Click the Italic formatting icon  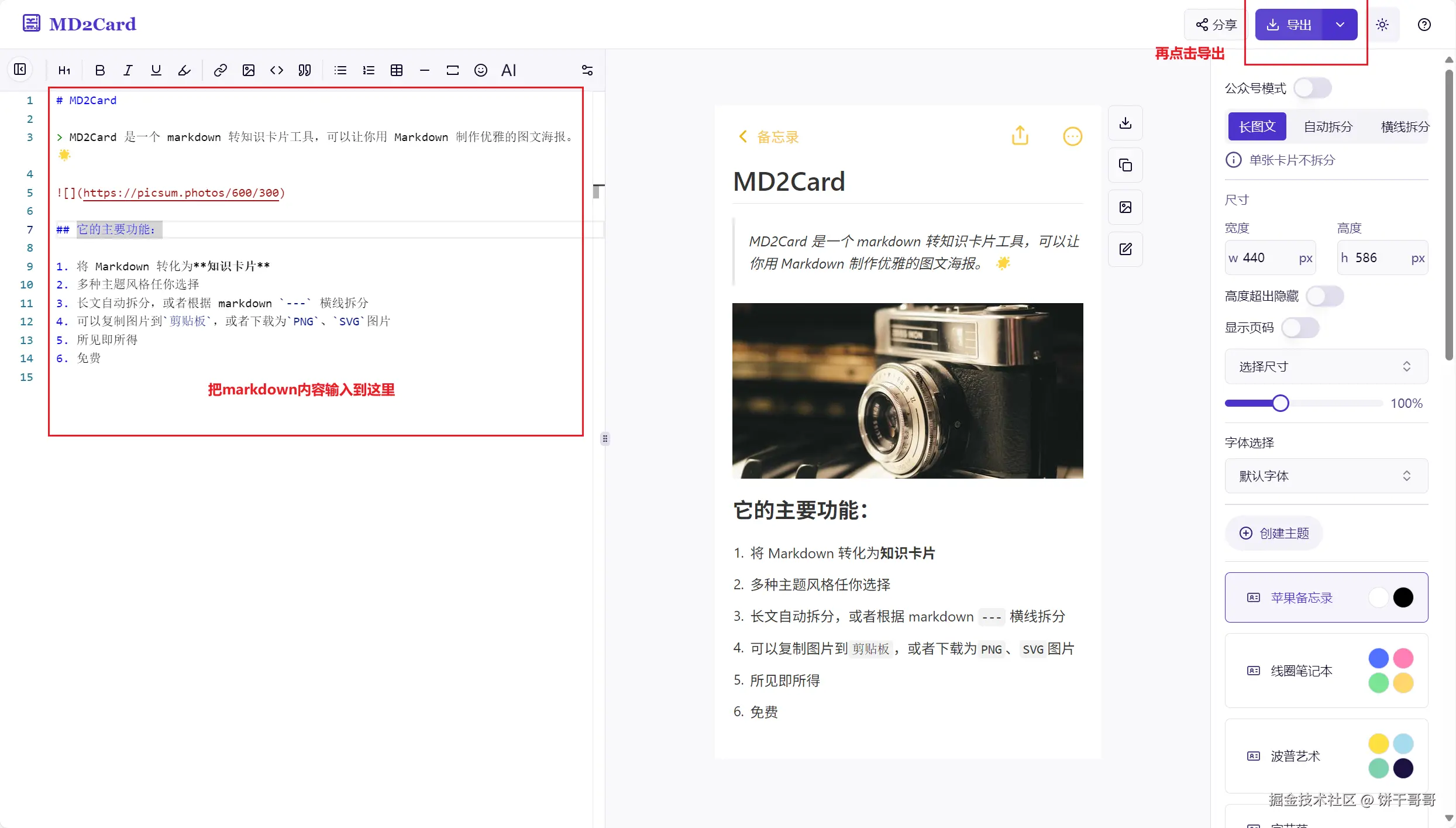(x=128, y=70)
